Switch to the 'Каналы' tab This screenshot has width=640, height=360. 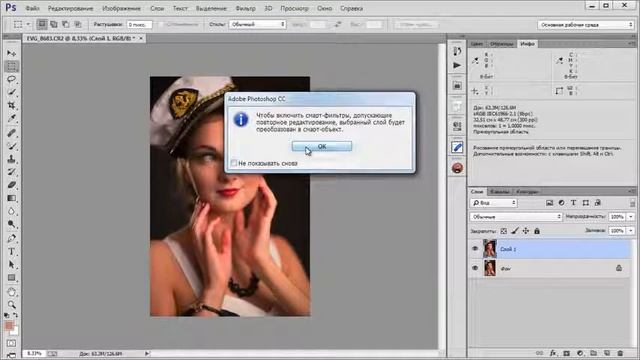(500, 191)
